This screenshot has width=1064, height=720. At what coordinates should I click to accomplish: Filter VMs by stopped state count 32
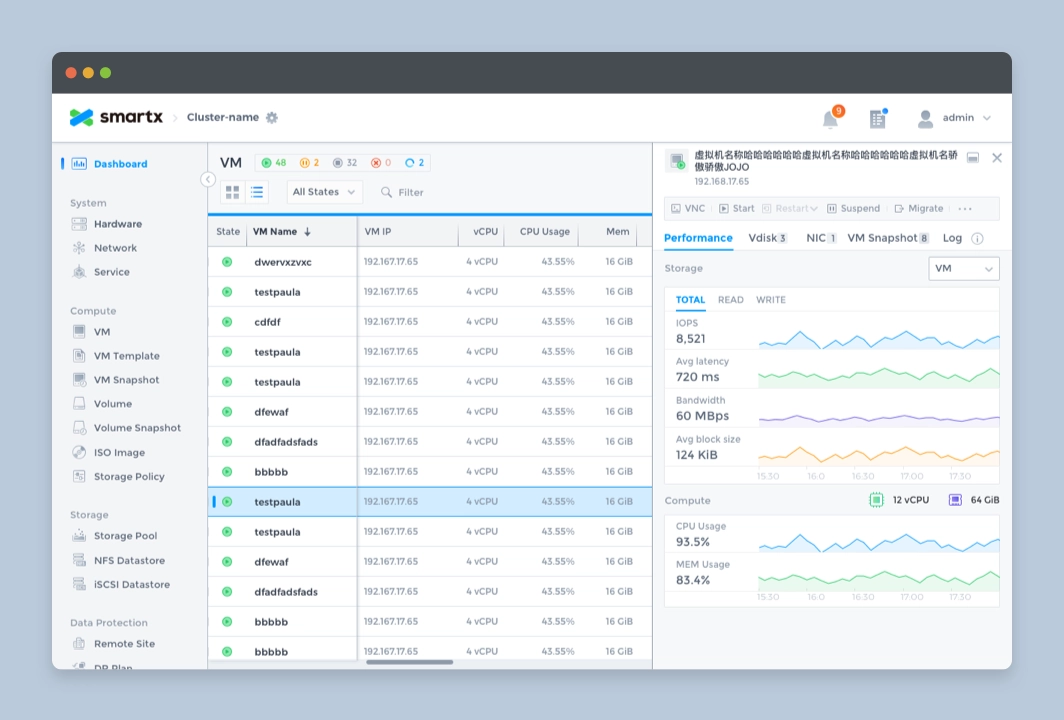[x=345, y=163]
